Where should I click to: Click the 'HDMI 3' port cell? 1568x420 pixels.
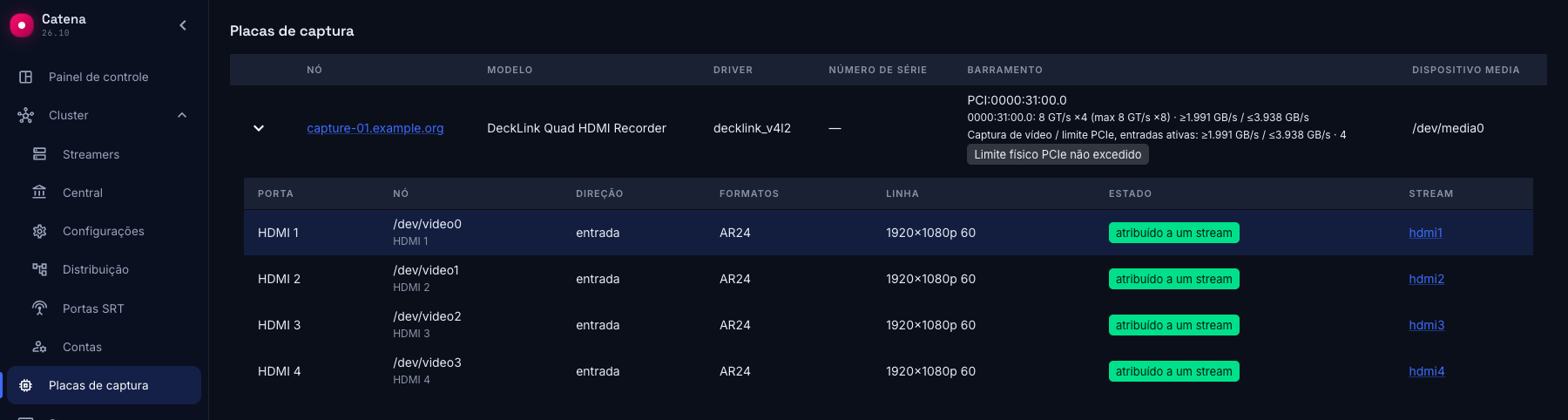click(279, 325)
